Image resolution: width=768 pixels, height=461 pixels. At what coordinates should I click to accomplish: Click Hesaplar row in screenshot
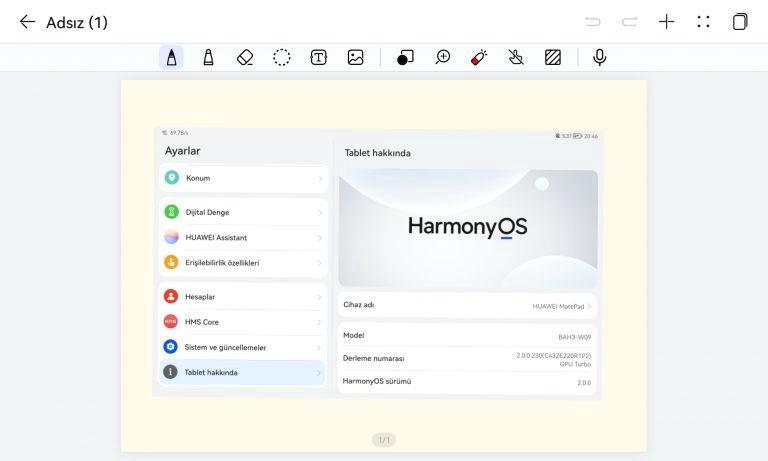243,297
